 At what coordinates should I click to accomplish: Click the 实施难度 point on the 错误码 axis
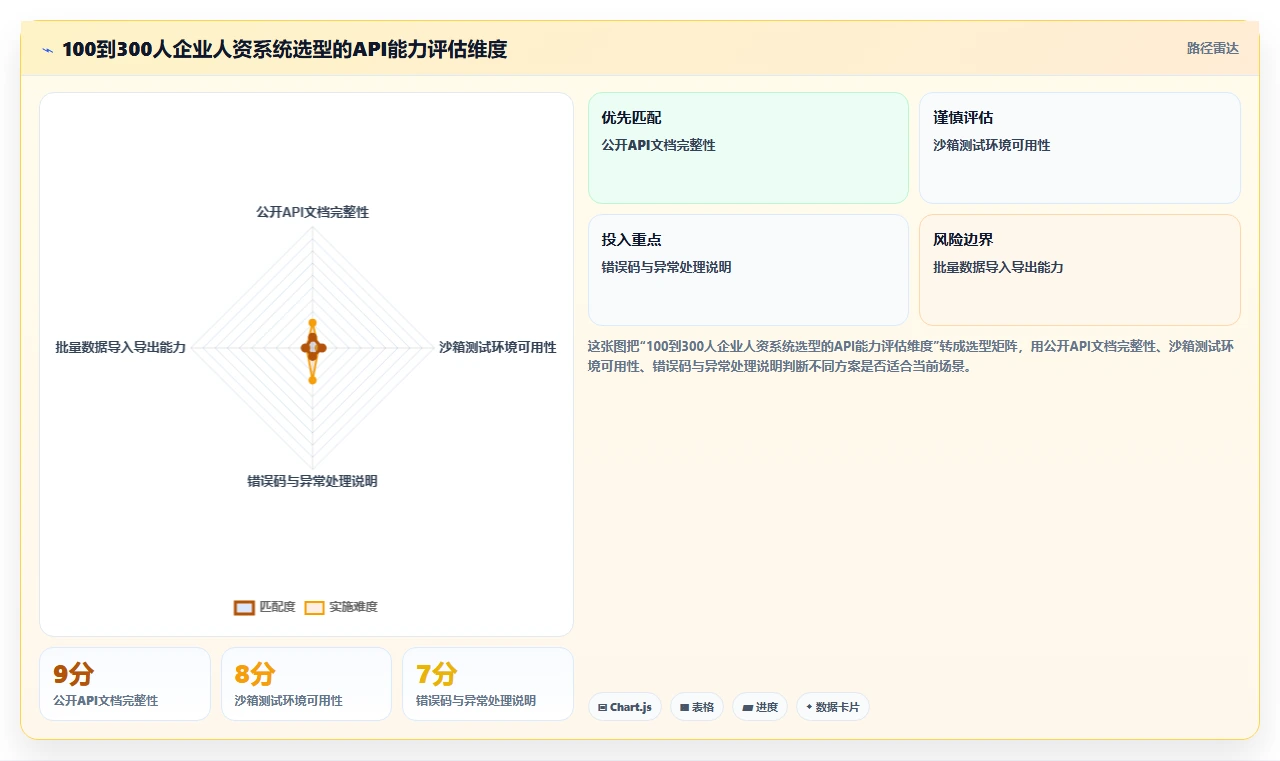coord(312,380)
